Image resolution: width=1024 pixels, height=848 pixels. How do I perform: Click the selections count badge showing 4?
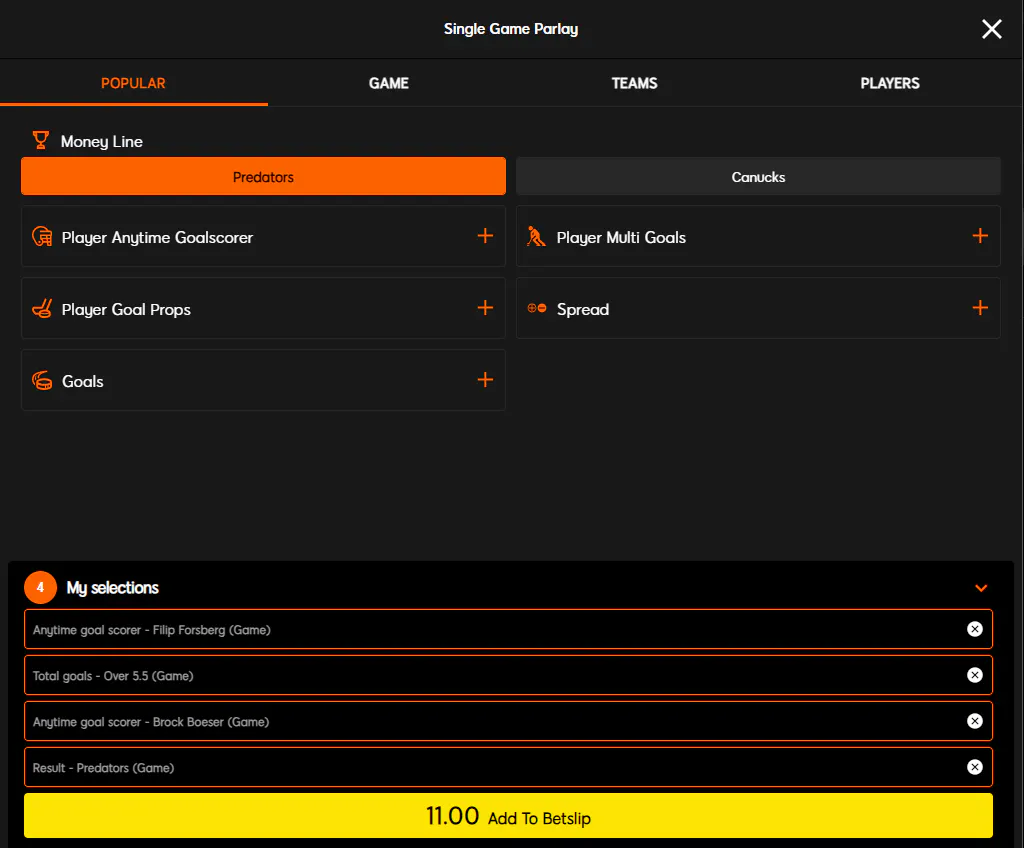click(40, 587)
